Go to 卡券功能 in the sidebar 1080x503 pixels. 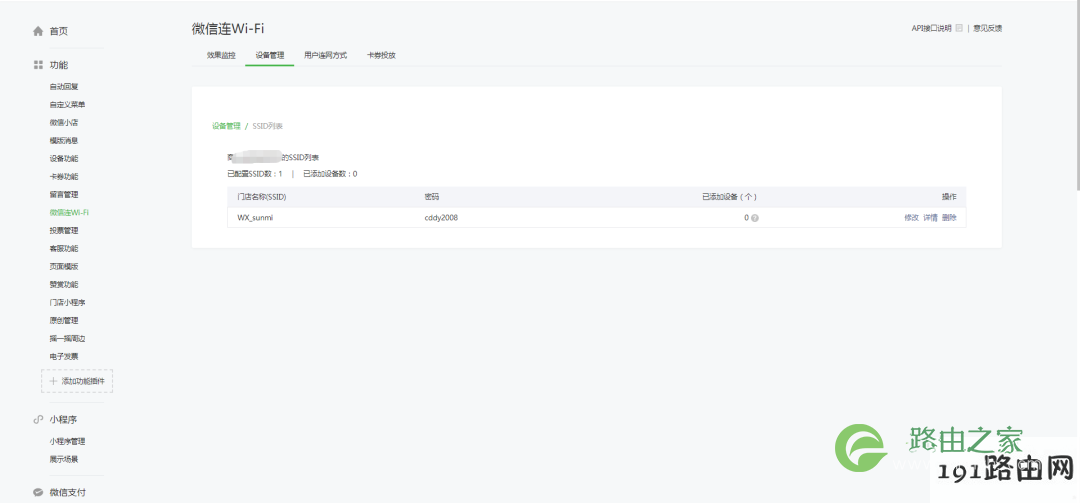(x=64, y=176)
